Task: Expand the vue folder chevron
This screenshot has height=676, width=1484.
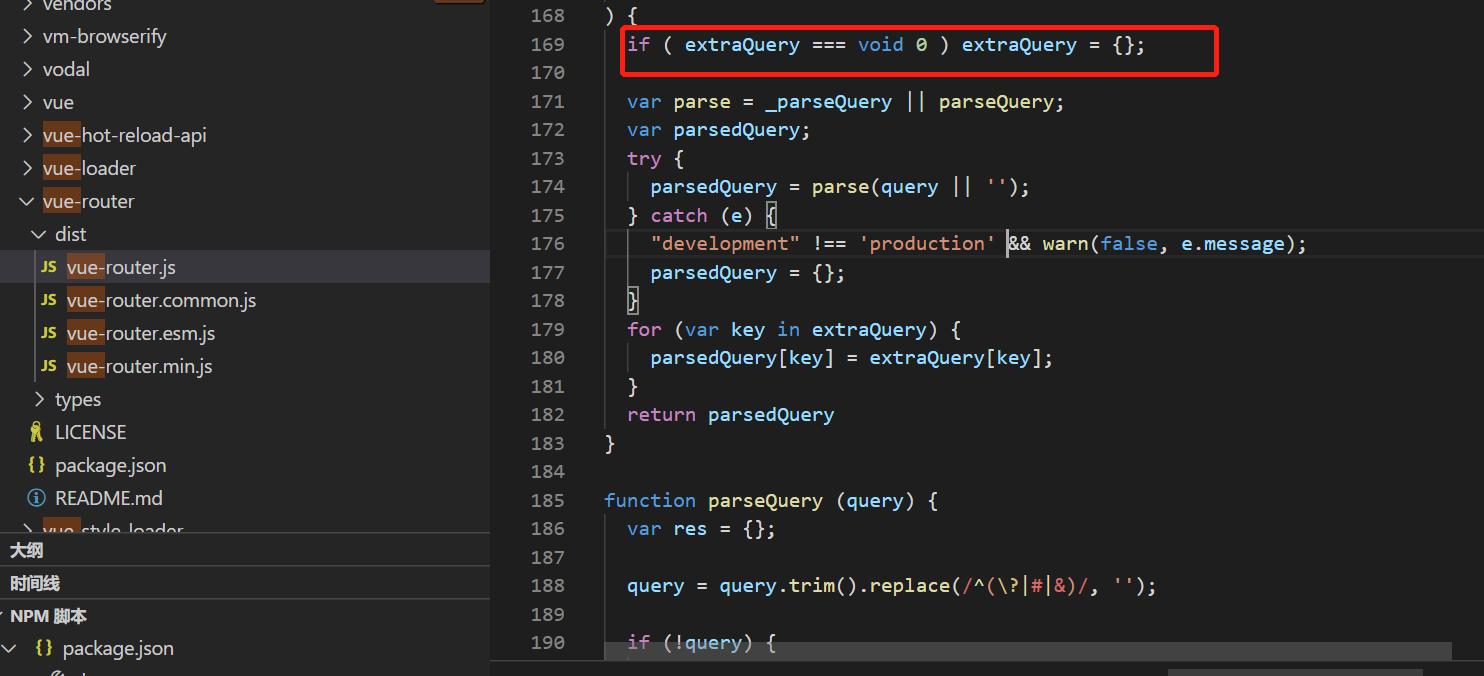Action: (27, 103)
